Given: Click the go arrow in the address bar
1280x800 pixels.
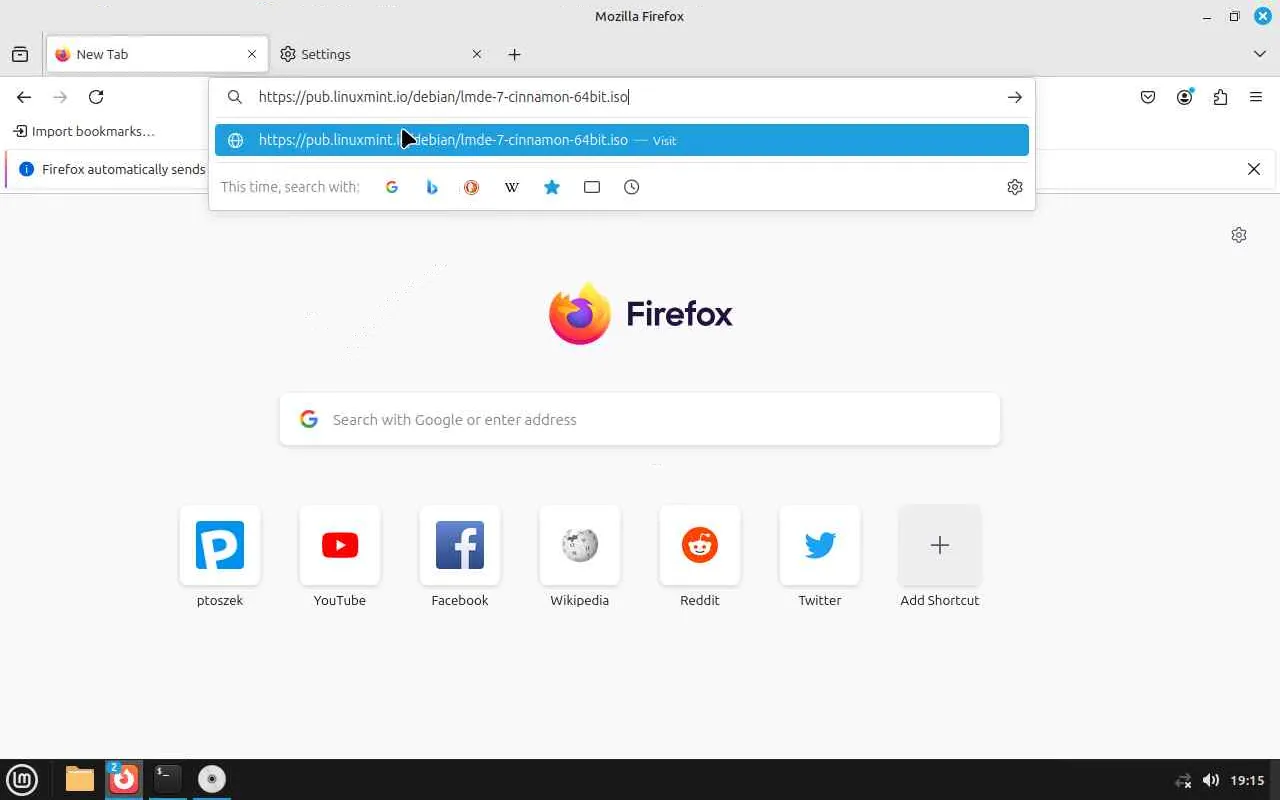Looking at the screenshot, I should click(x=1014, y=97).
